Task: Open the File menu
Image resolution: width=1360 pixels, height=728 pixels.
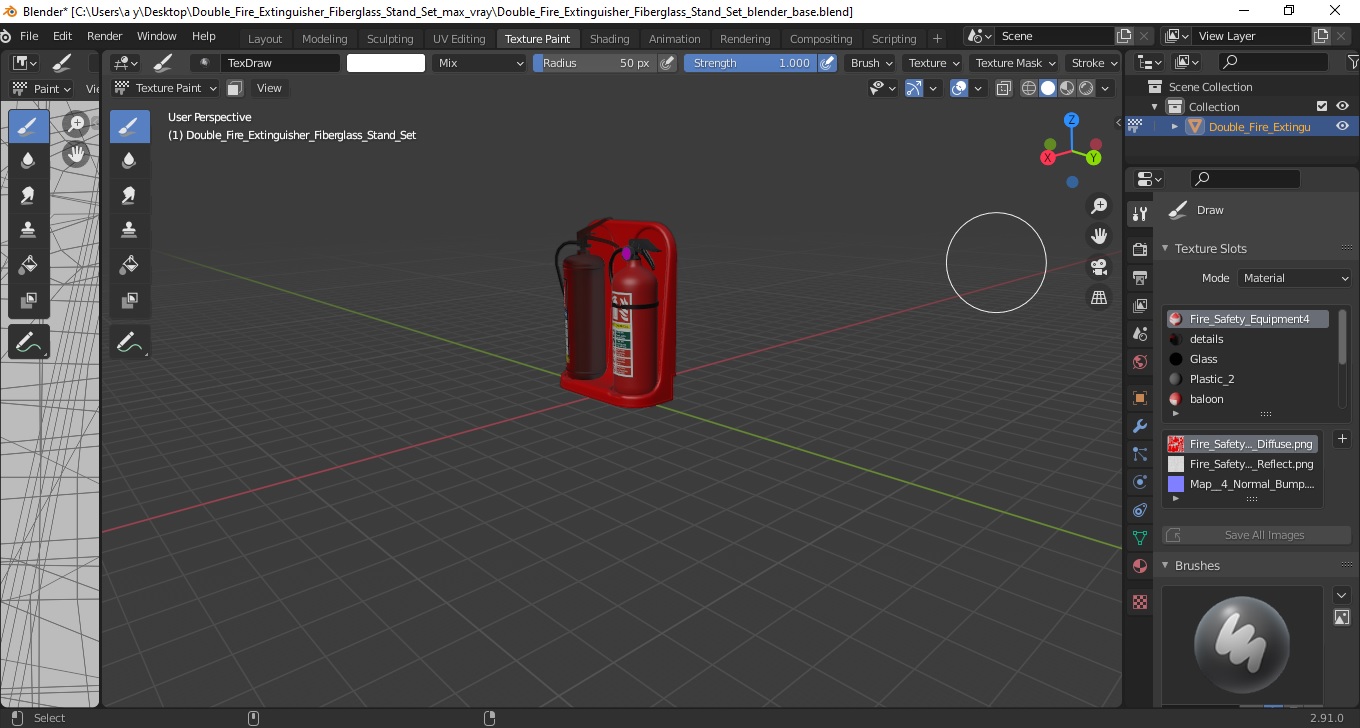Action: [x=29, y=36]
